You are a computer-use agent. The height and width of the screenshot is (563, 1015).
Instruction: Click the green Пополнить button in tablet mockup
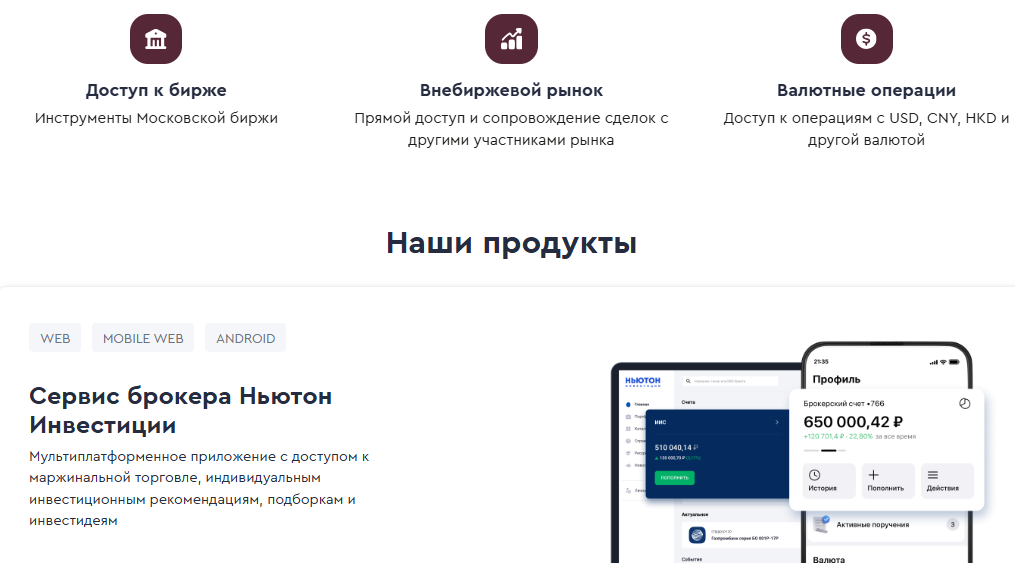pos(675,478)
